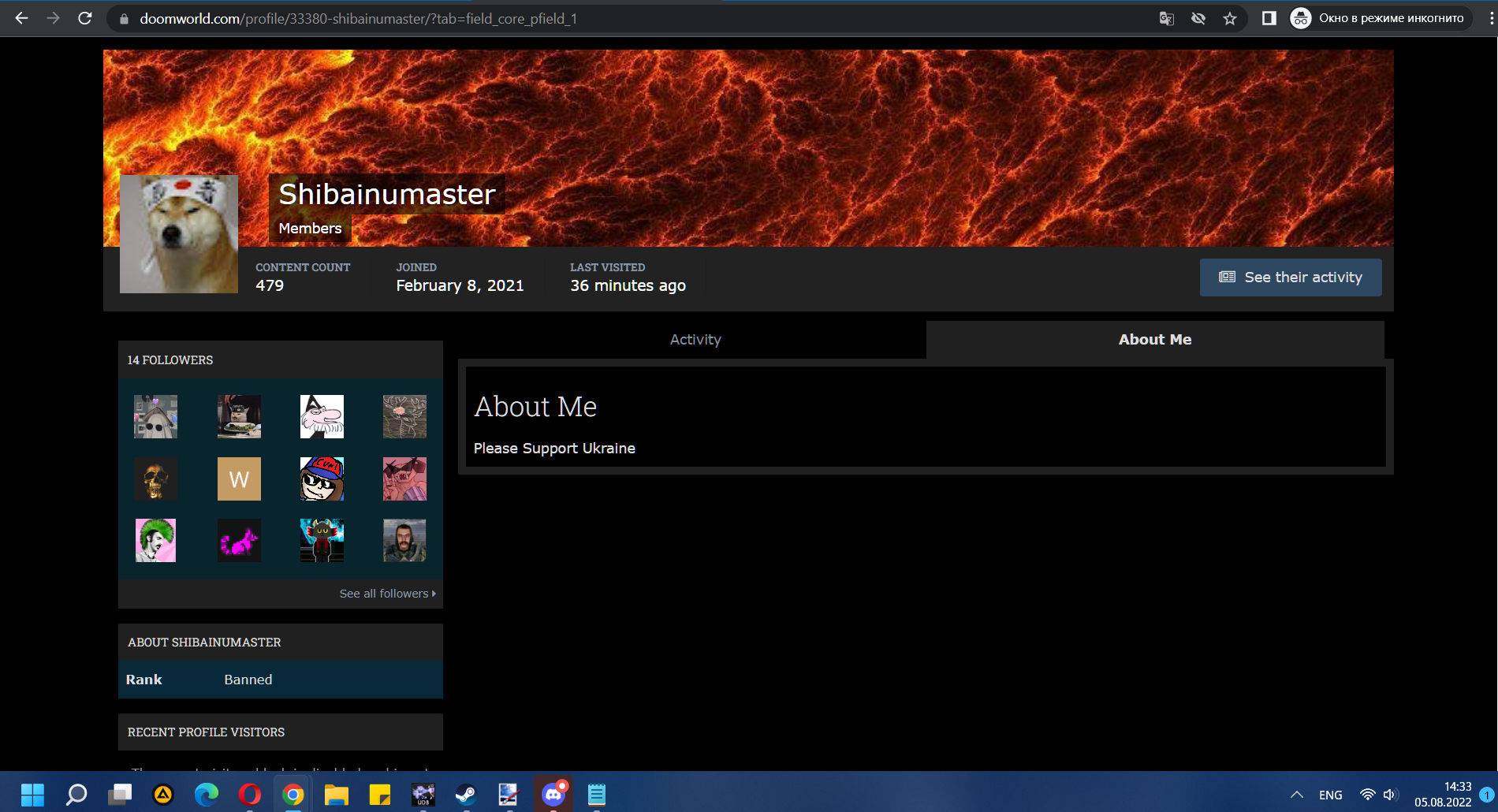Open the ghost with sunglasses follower avatar

(x=155, y=417)
